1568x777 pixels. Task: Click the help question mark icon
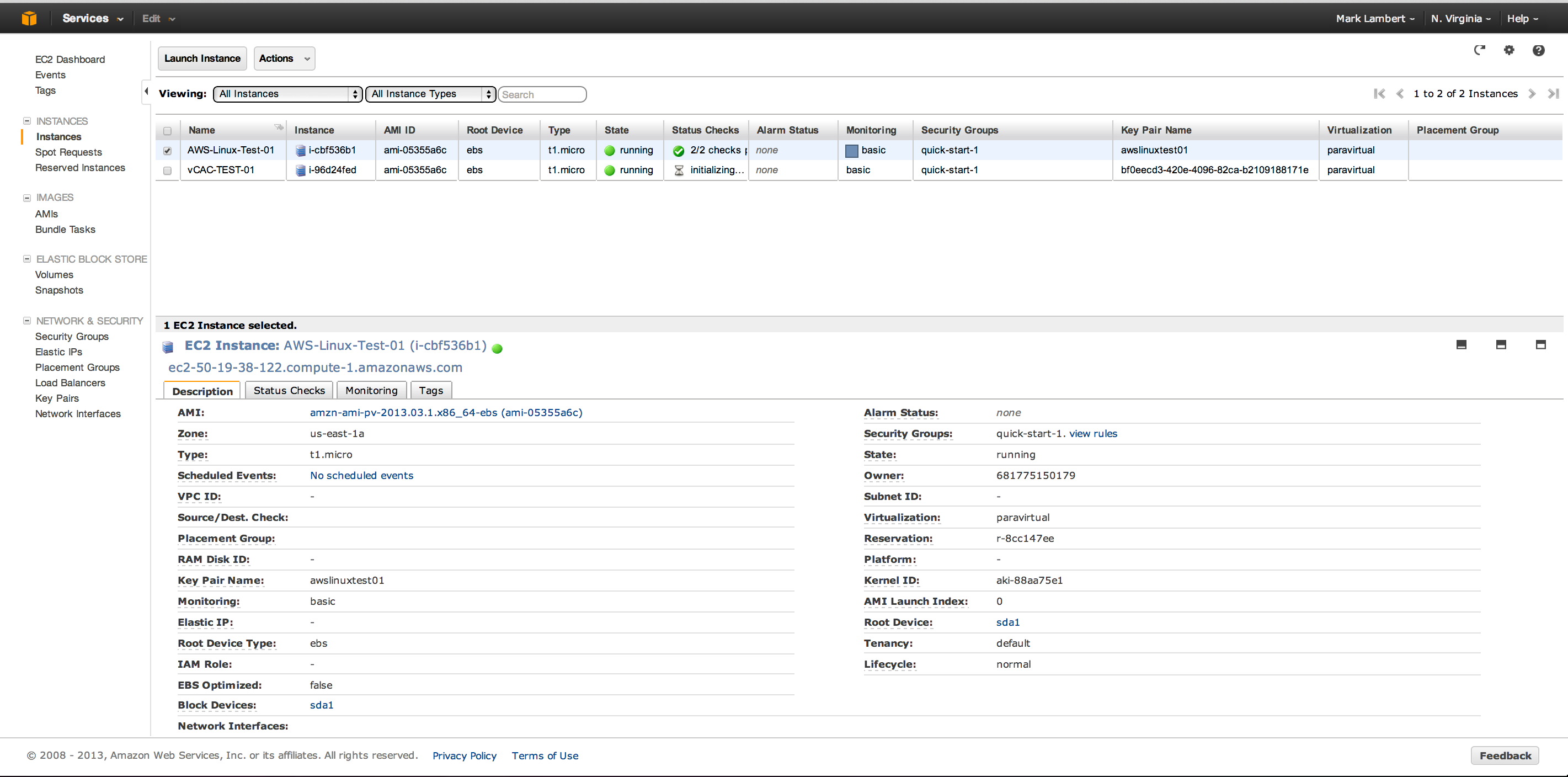[x=1538, y=51]
